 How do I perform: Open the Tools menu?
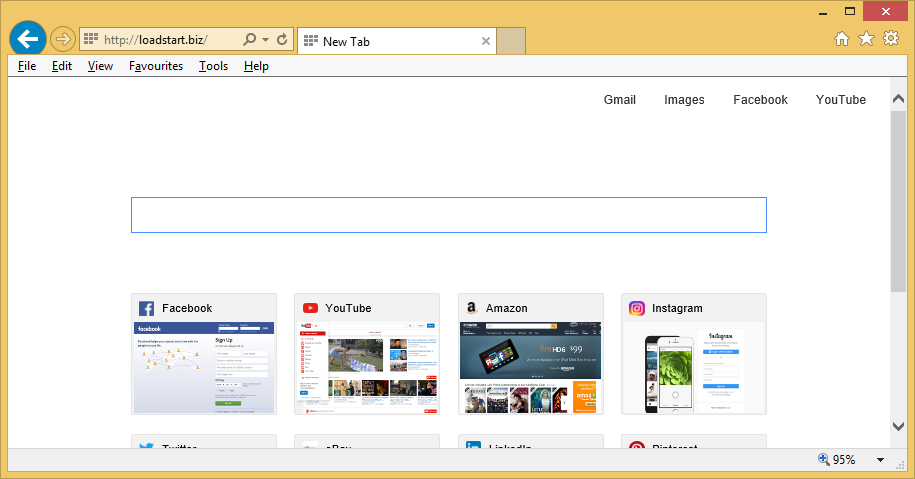pos(213,66)
